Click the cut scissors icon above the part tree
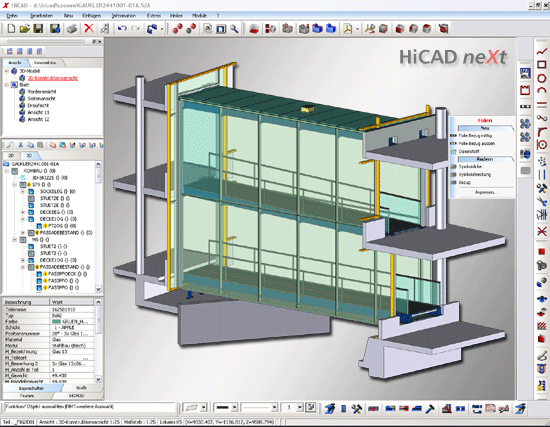This screenshot has width=550, height=427. pyautogui.click(x=21, y=145)
